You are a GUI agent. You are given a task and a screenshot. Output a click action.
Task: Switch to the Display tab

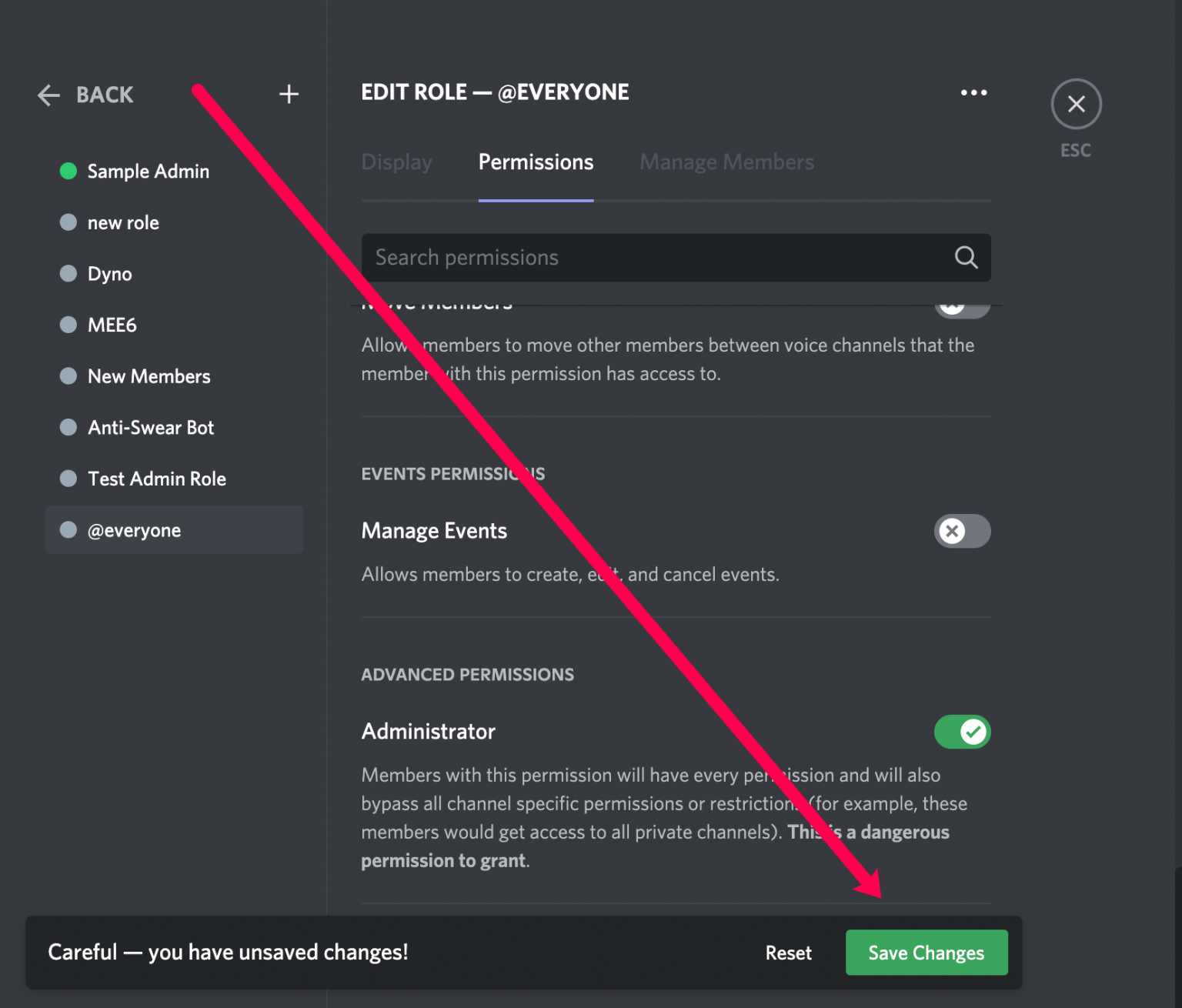click(396, 162)
